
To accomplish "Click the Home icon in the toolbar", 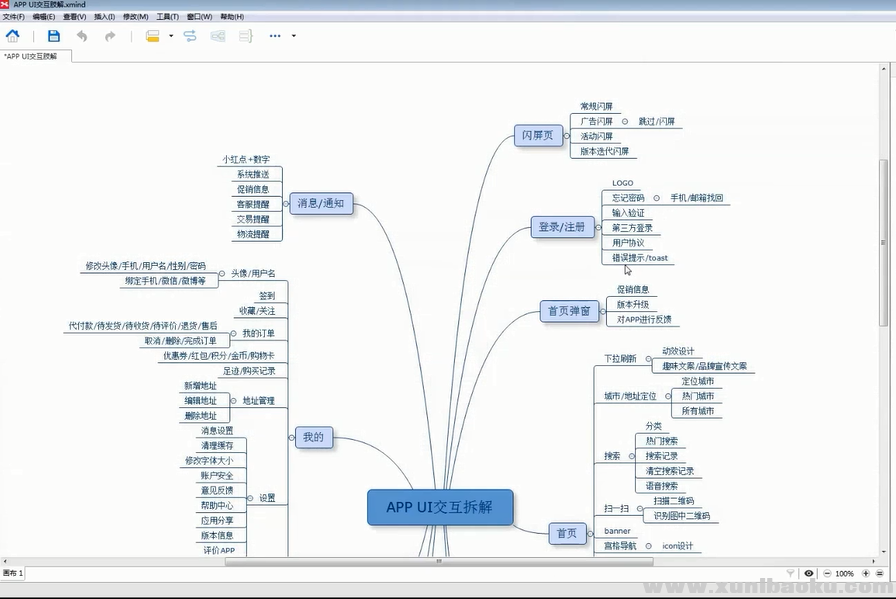I will 13,36.
